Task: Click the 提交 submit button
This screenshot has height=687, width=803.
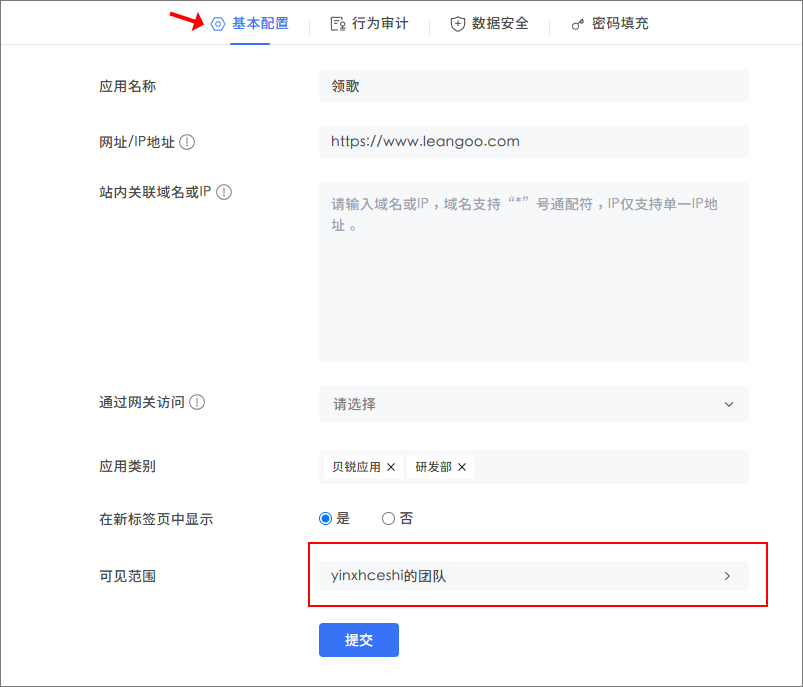Action: point(358,640)
